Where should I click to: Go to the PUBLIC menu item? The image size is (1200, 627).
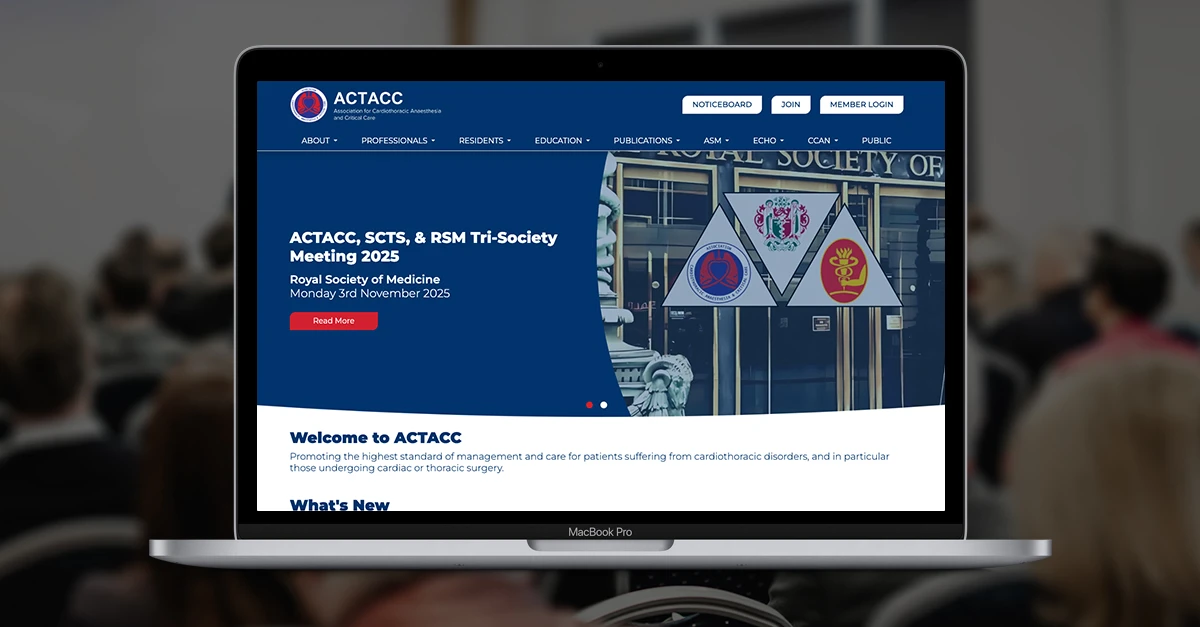877,141
